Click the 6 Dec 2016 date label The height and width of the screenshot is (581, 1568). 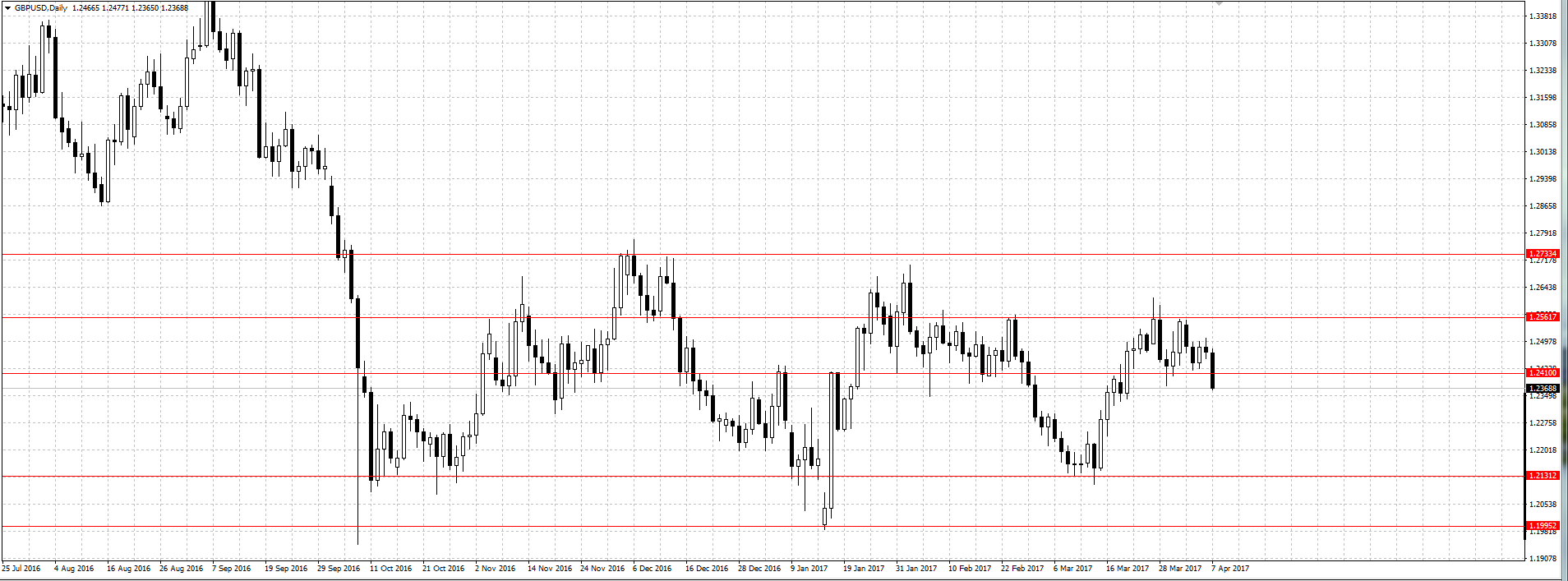pyautogui.click(x=653, y=569)
